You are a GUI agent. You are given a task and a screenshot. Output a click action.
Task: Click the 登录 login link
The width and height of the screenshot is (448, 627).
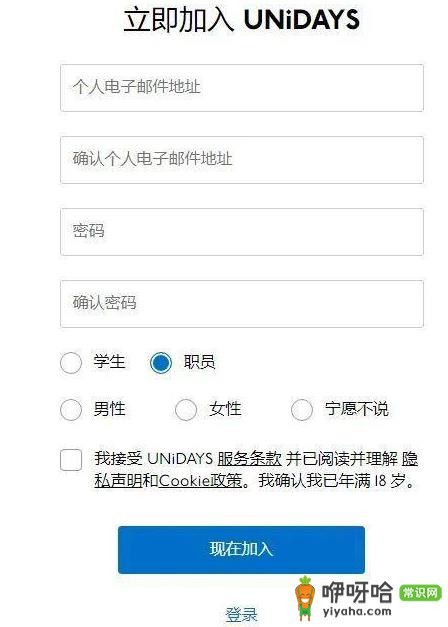[x=241, y=614]
